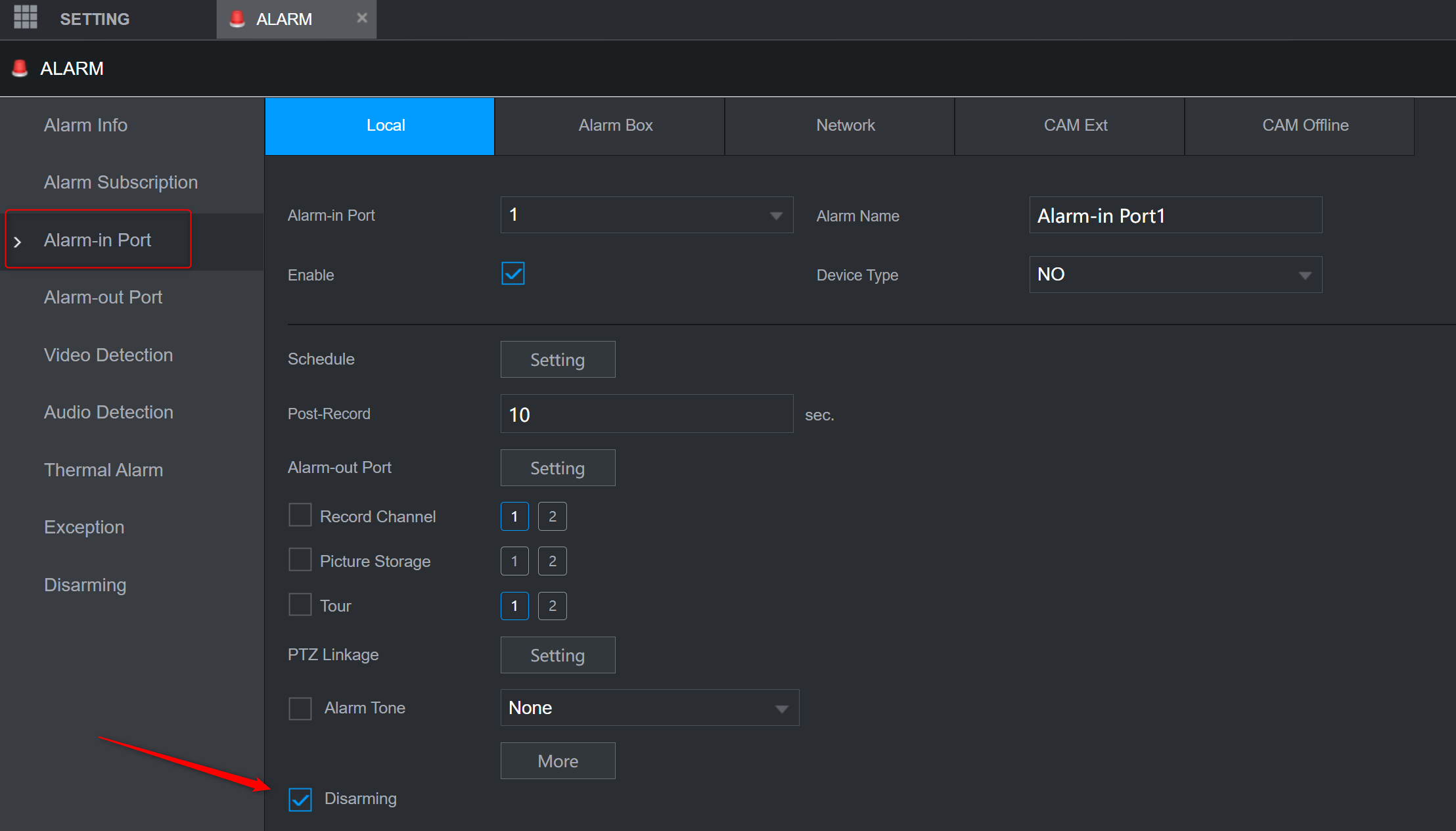Open the Local tab
The image size is (1456, 831).
pos(380,126)
